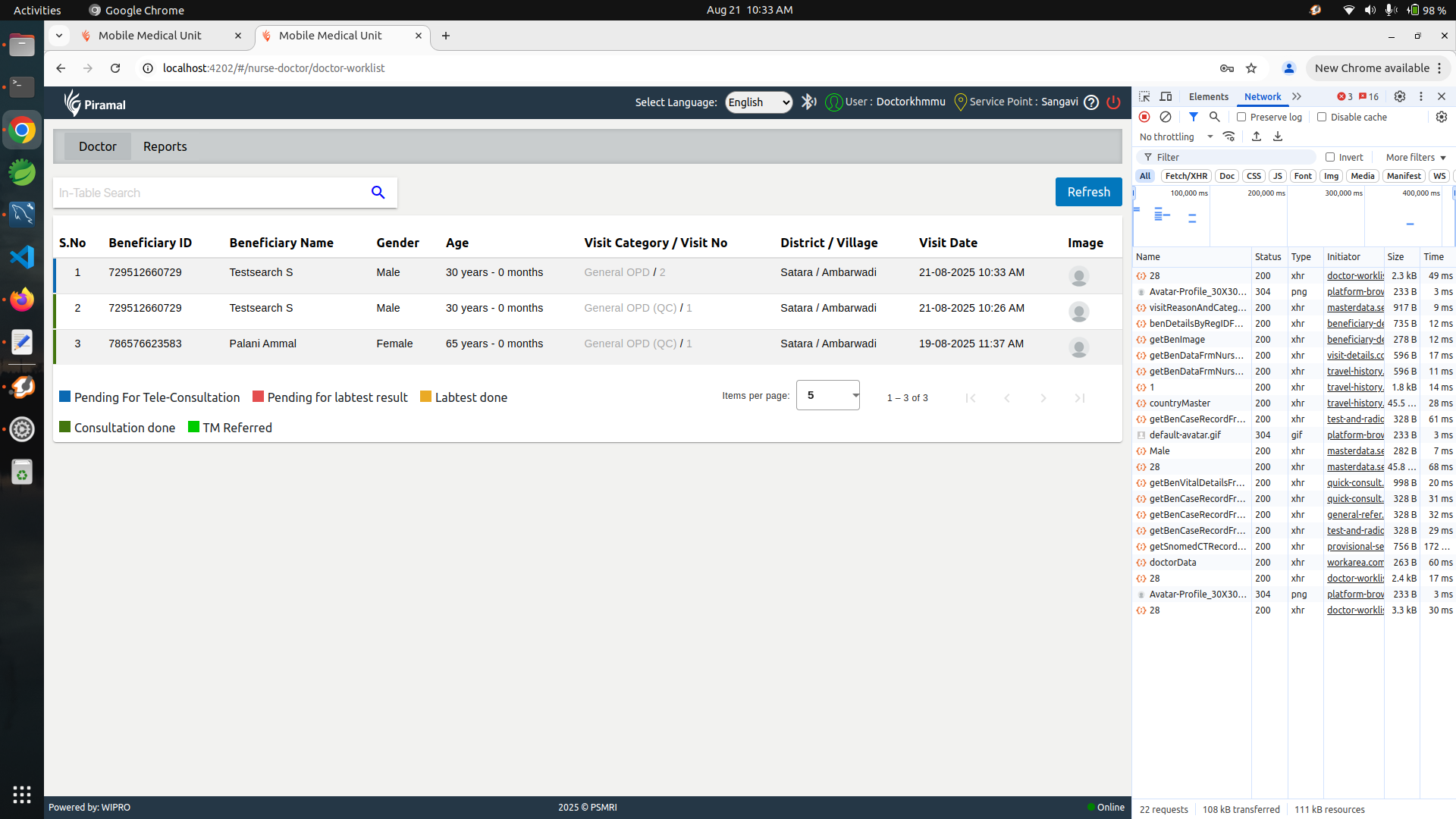Screen dimensions: 1456x819
Task: Switch to the Reports tab
Action: pos(165,146)
